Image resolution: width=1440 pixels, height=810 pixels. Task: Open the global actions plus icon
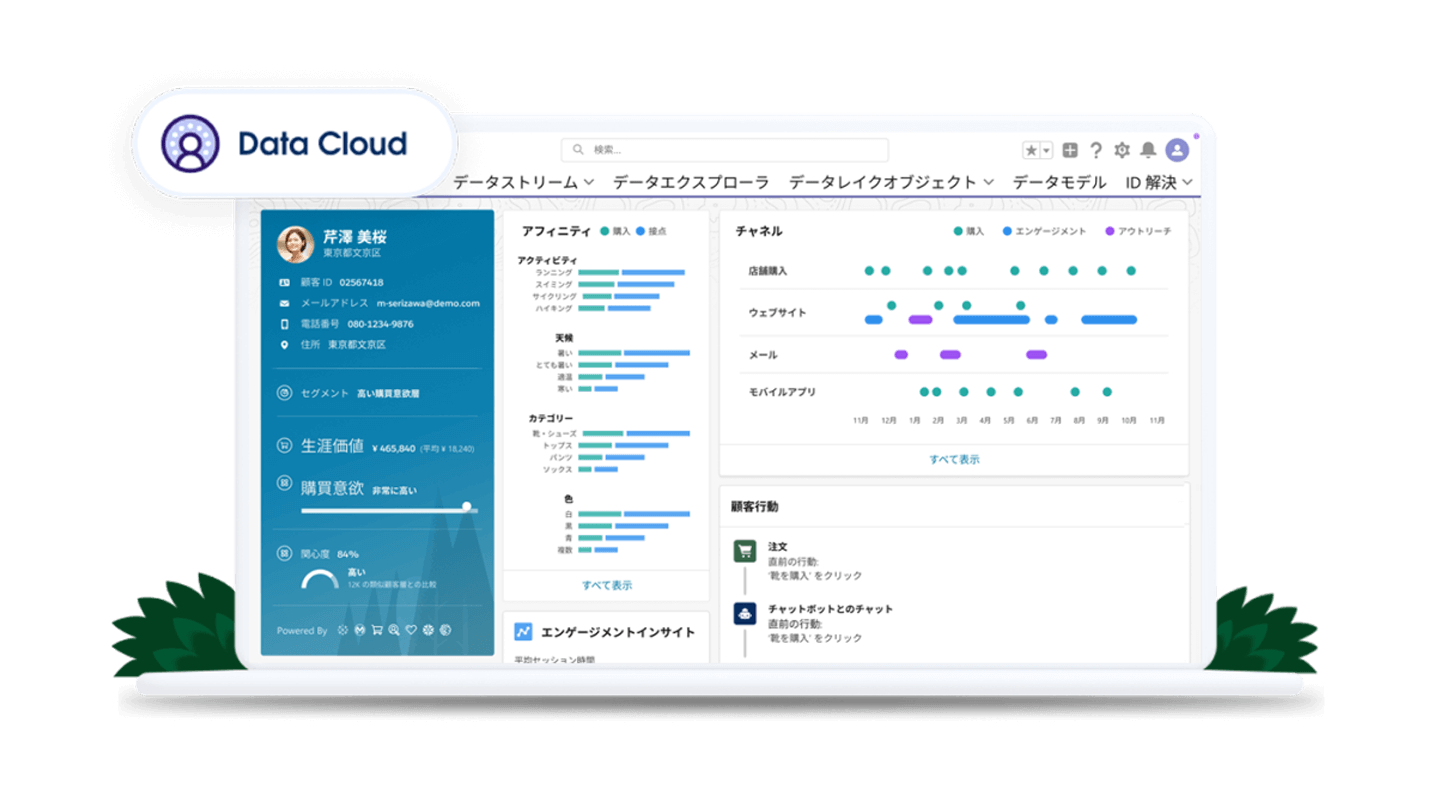click(1070, 150)
